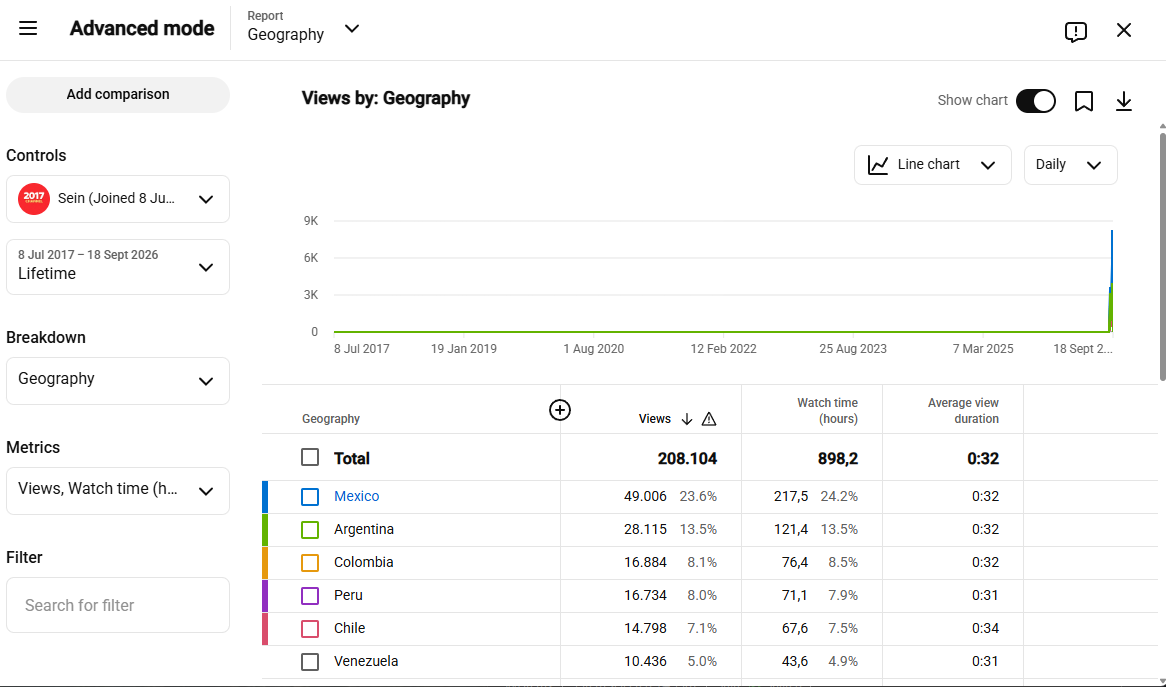Viewport: 1166px width, 687px height.
Task: Open the Report Geography selector
Action: (303, 28)
